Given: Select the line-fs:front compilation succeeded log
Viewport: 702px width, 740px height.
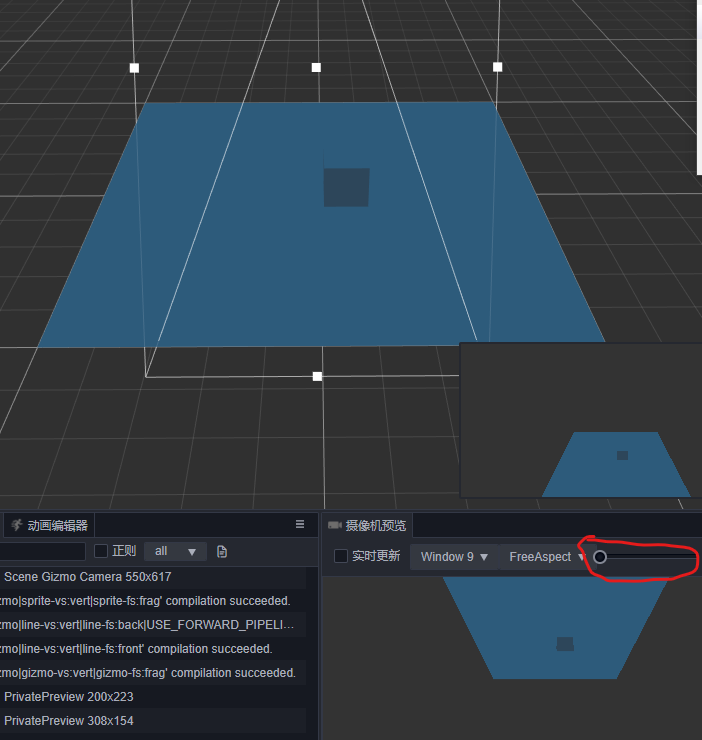Looking at the screenshot, I should (x=153, y=649).
